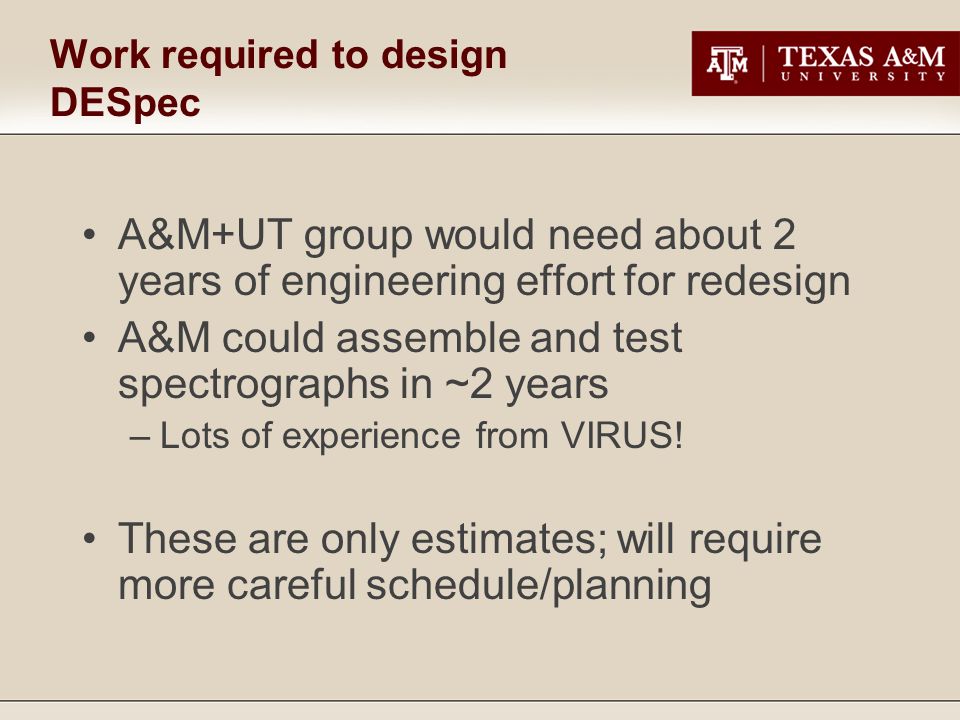Screen dimensions: 960x720
Task: Click the word 'DESpec' in the title
Action: click(126, 102)
